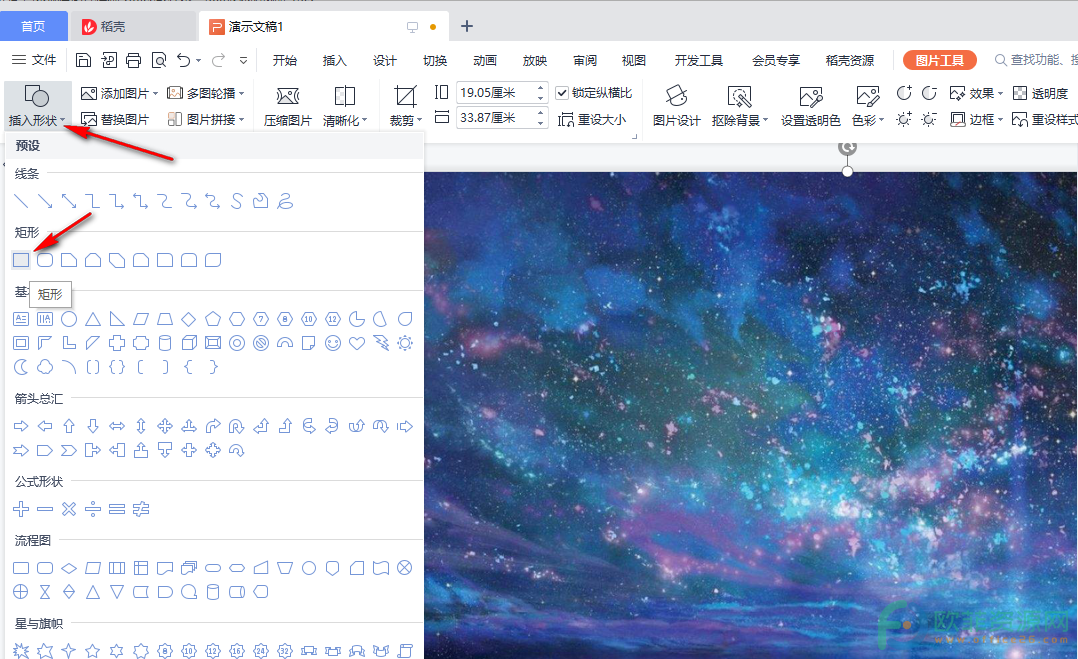Switch to the 视图 tab
This screenshot has width=1078, height=659.
[634, 60]
